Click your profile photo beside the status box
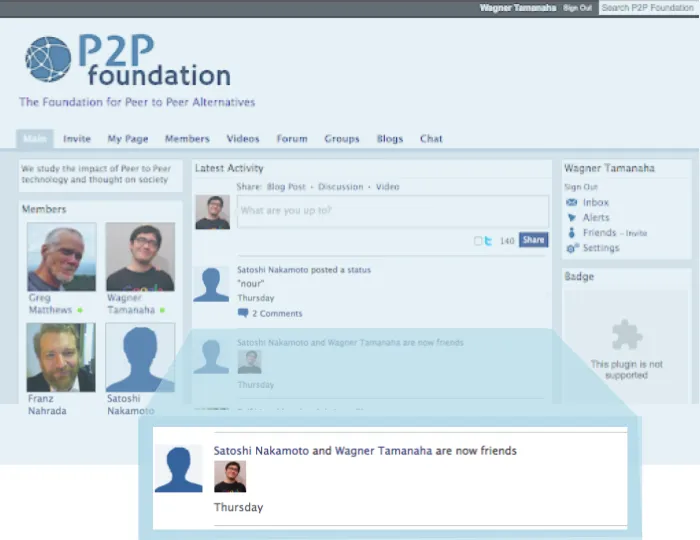 pos(212,212)
